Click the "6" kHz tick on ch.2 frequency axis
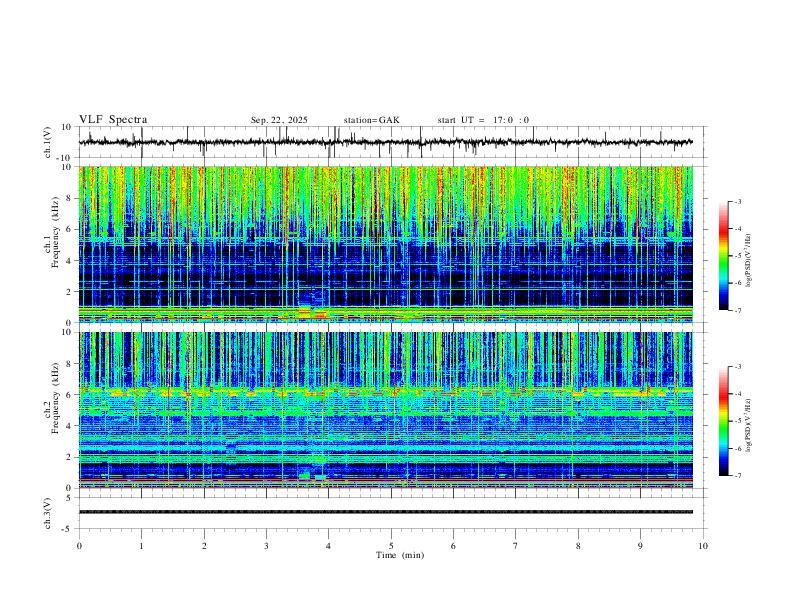The height and width of the screenshot is (612, 792). click(69, 395)
